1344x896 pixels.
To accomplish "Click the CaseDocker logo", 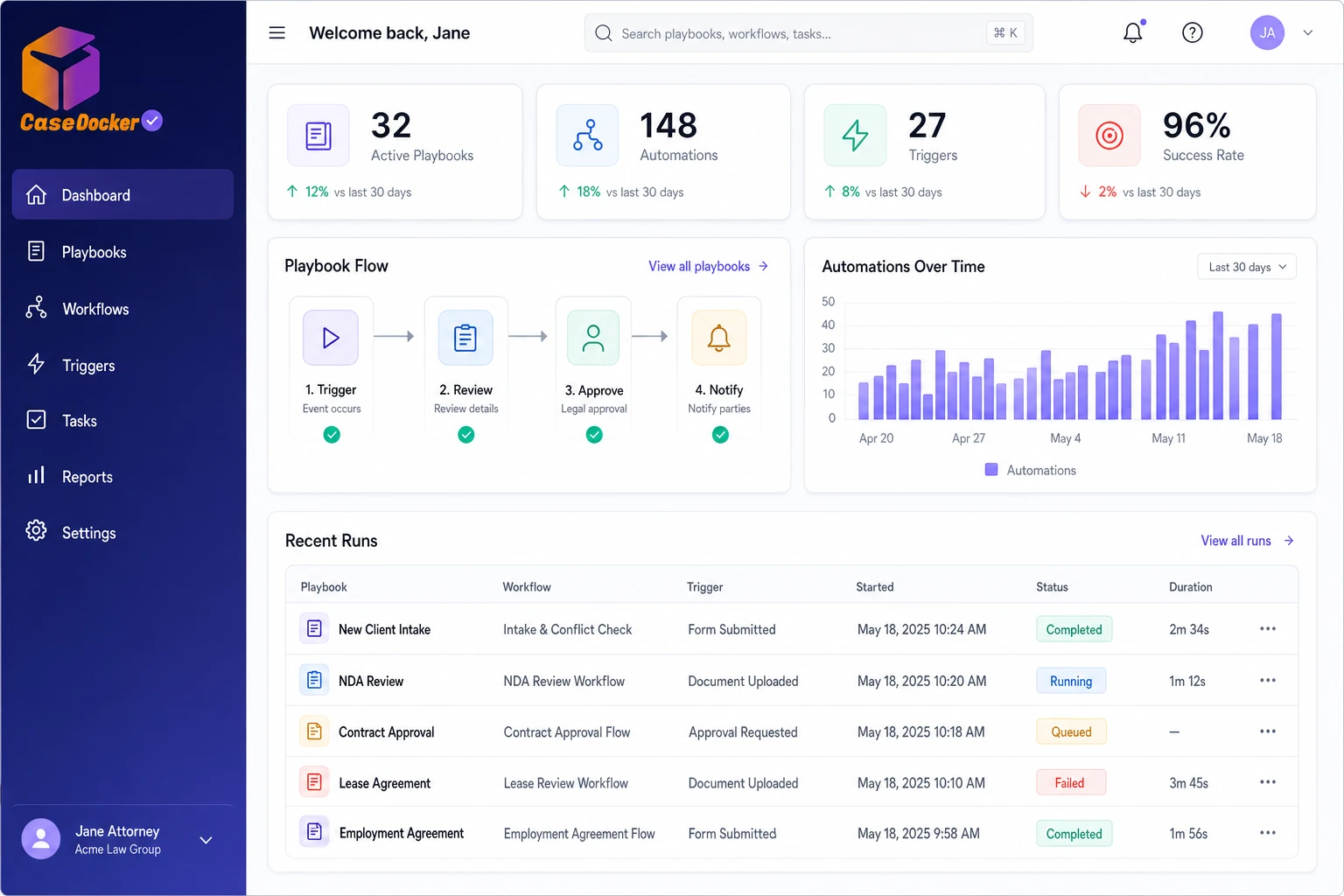I will [90, 81].
